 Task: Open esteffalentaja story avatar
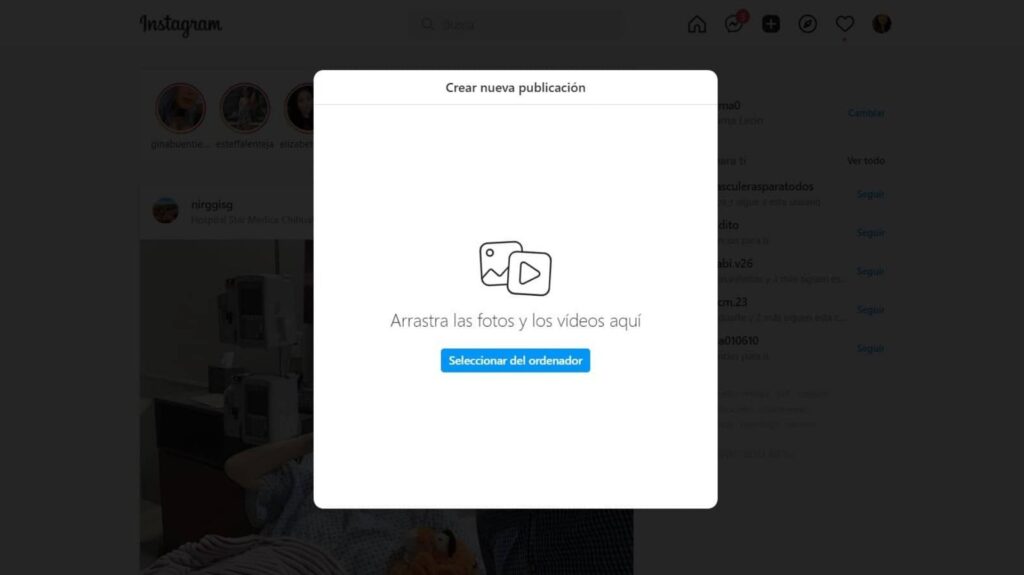[245, 108]
